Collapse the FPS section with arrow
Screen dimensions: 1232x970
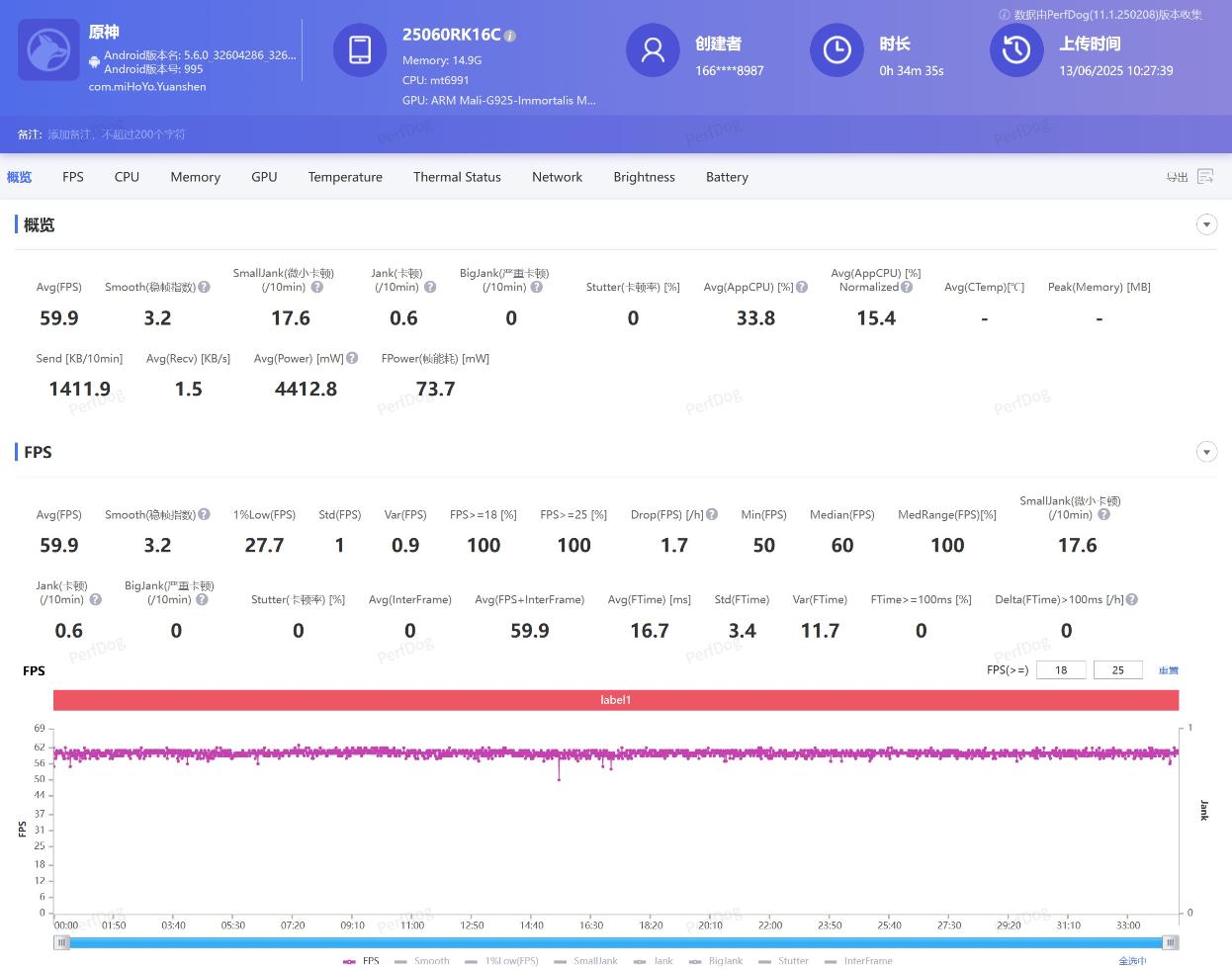click(1206, 452)
